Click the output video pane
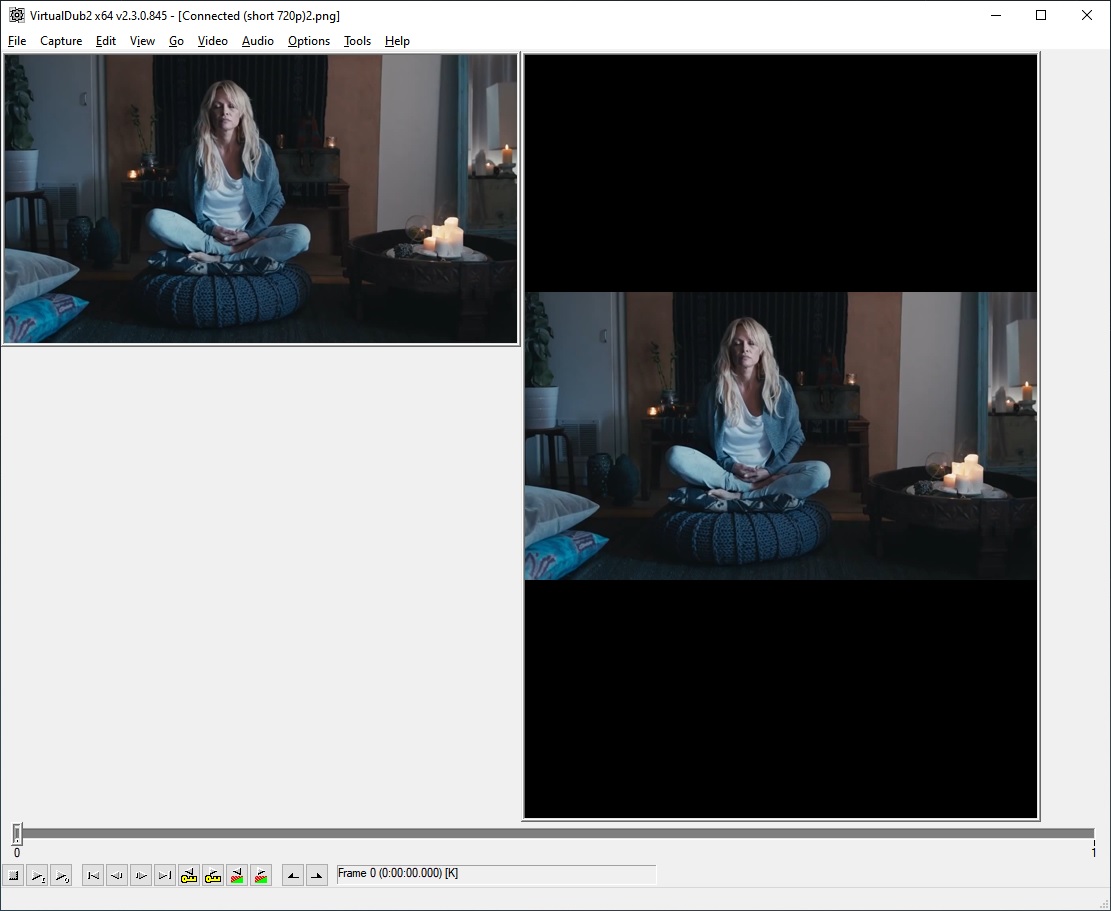The width and height of the screenshot is (1111, 911). (781, 436)
